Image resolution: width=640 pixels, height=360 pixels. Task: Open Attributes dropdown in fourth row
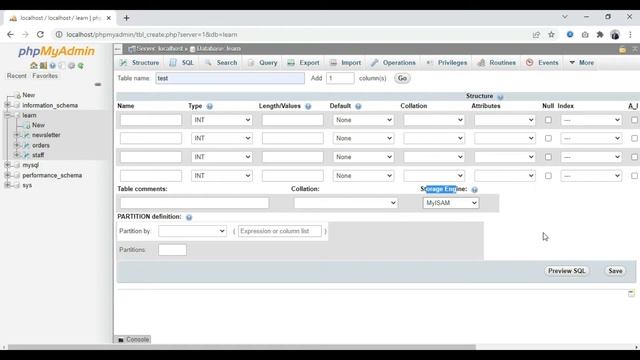point(504,176)
